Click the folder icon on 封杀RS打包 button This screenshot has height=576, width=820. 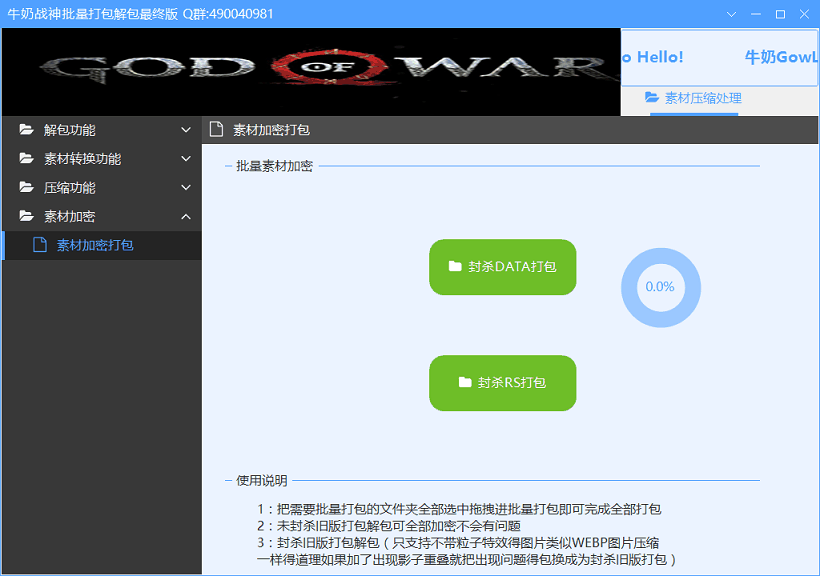click(465, 382)
